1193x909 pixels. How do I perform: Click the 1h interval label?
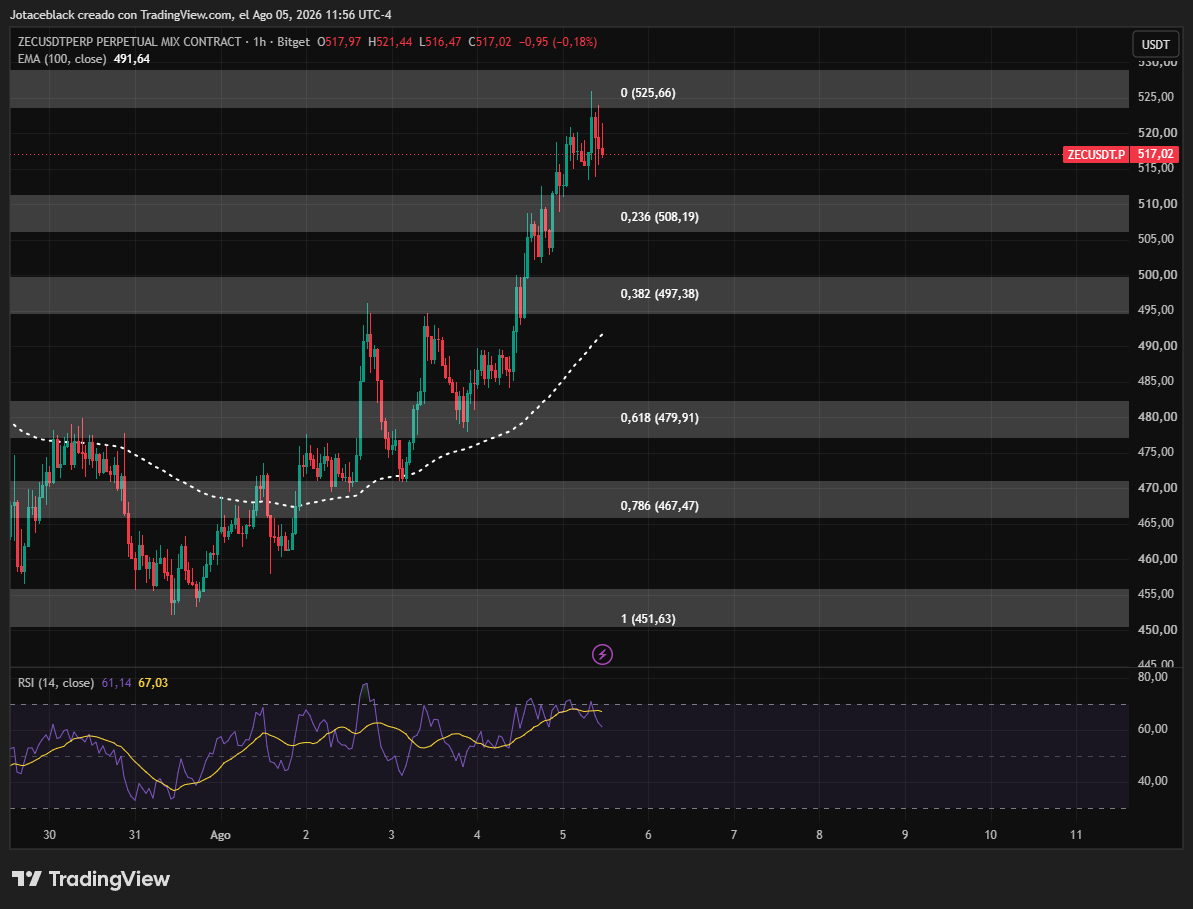(x=259, y=42)
